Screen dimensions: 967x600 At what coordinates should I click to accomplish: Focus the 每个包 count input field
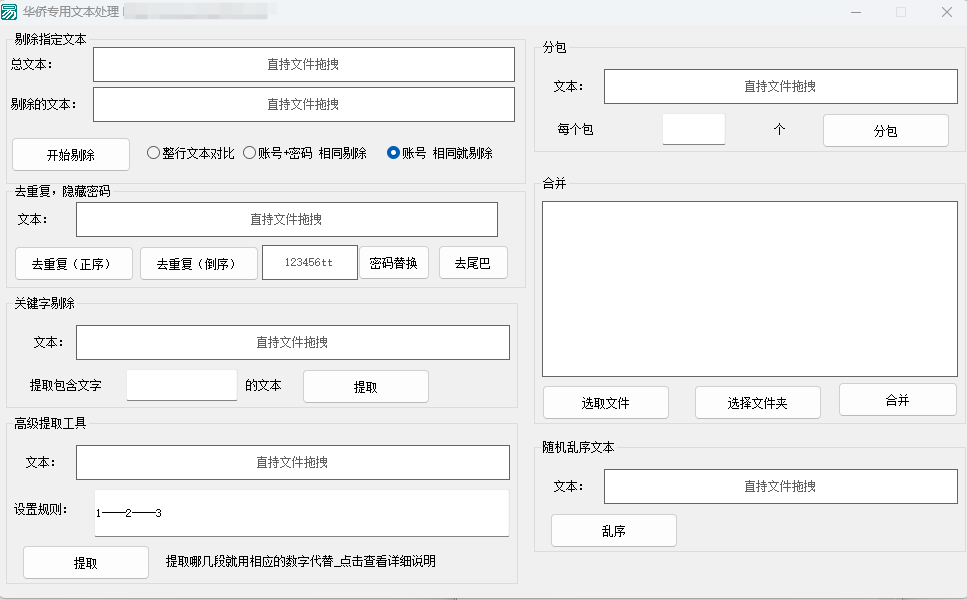point(693,129)
